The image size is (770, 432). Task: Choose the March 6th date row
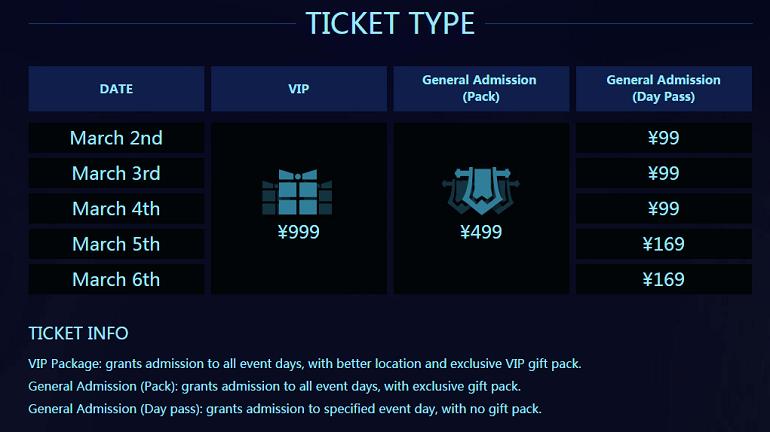[x=116, y=279]
